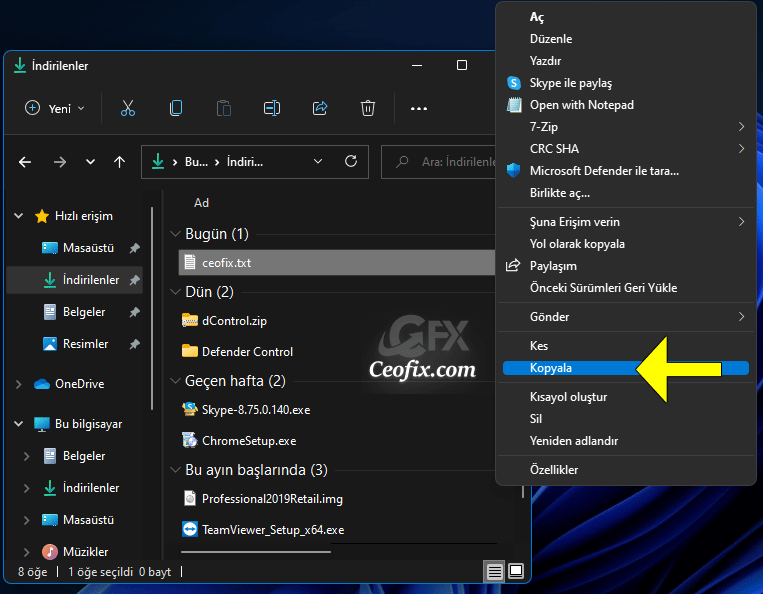Image resolution: width=763 pixels, height=594 pixels.
Task: Collapse the Bugün (1) group
Action: pyautogui.click(x=175, y=234)
